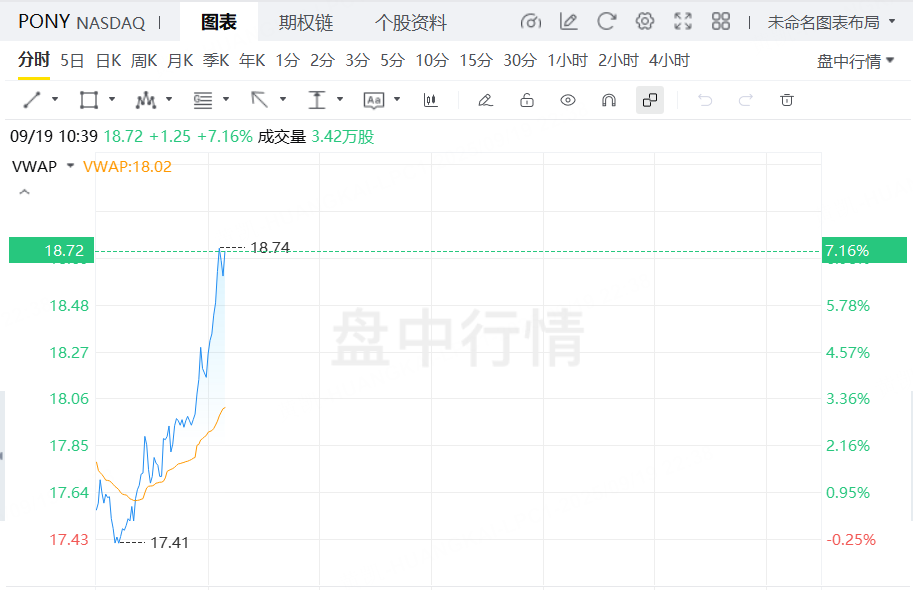Select the 10分 interval
Screen dimensions: 913x590
432,61
